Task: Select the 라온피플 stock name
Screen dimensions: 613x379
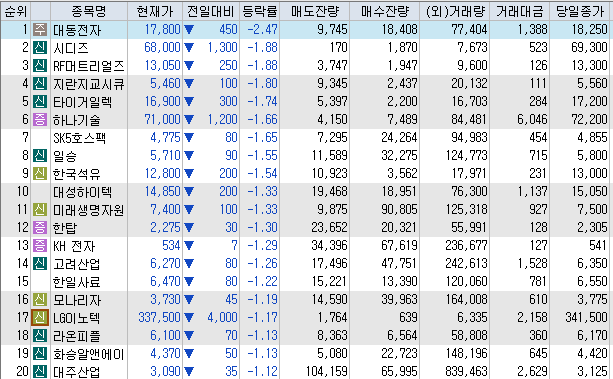Action: pos(77,336)
